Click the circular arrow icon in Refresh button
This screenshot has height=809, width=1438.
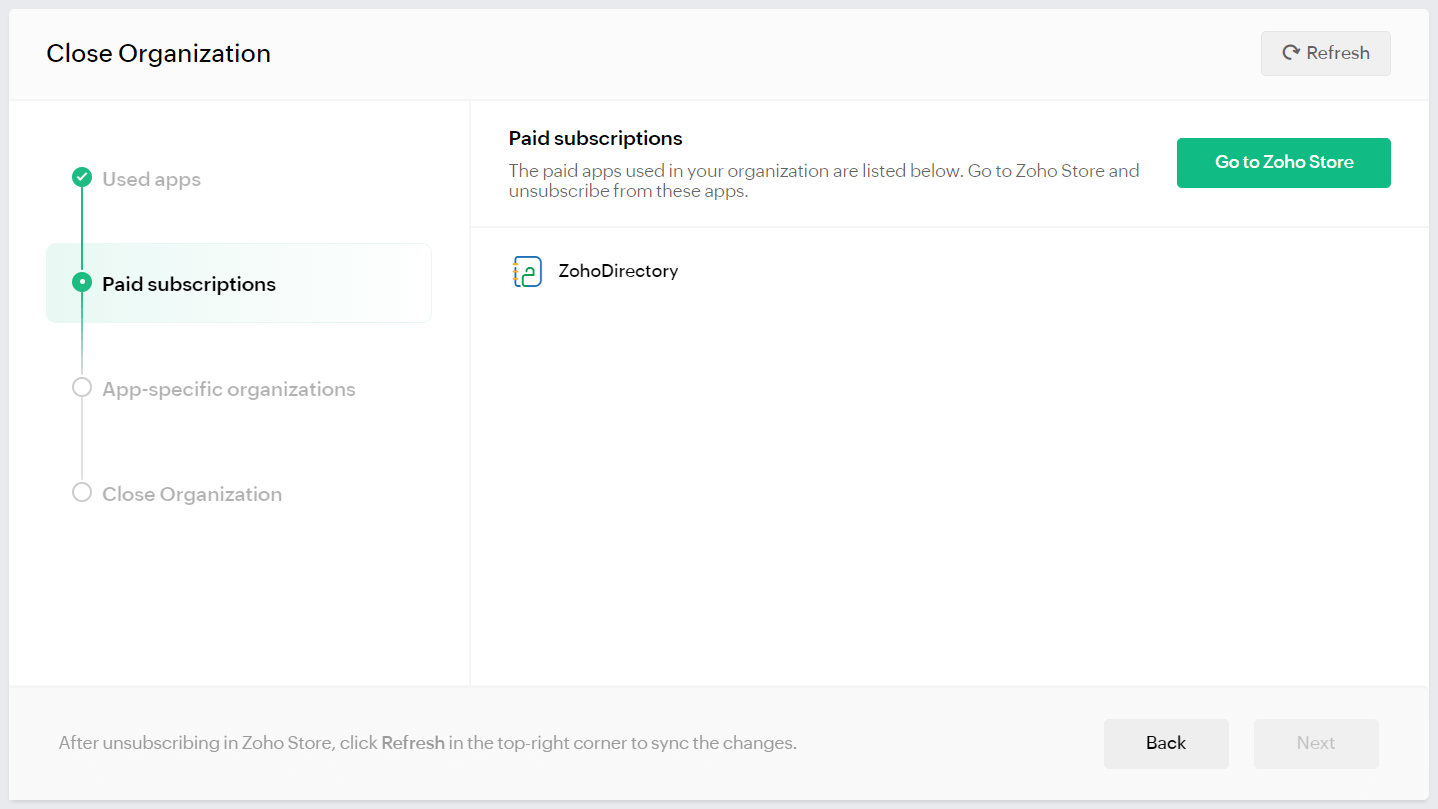pyautogui.click(x=1291, y=53)
